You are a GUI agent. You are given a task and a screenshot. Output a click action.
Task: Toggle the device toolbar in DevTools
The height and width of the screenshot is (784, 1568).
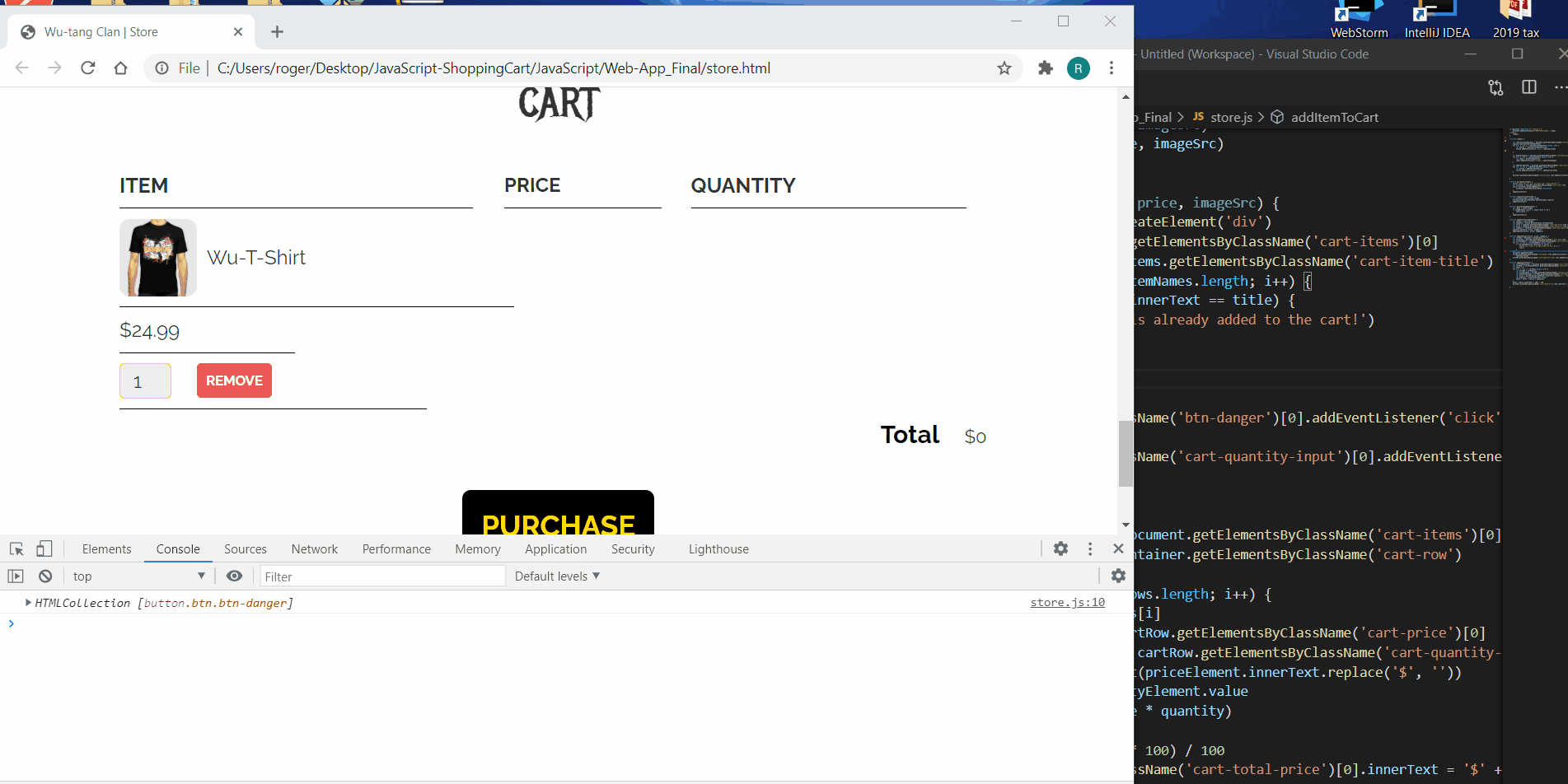[x=44, y=548]
